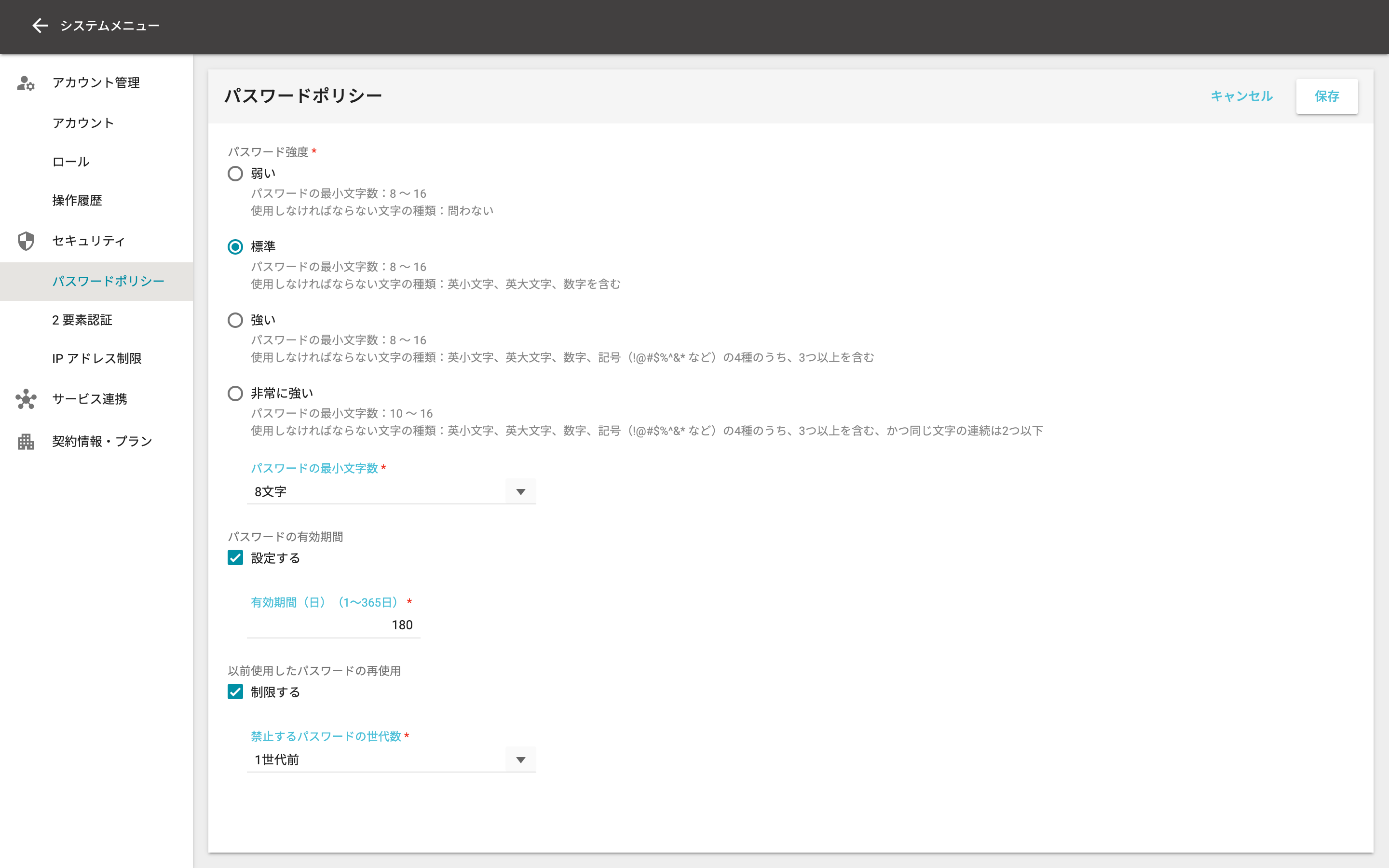Go to the ロール menu item
Screen dimensions: 1389x868
click(x=70, y=162)
